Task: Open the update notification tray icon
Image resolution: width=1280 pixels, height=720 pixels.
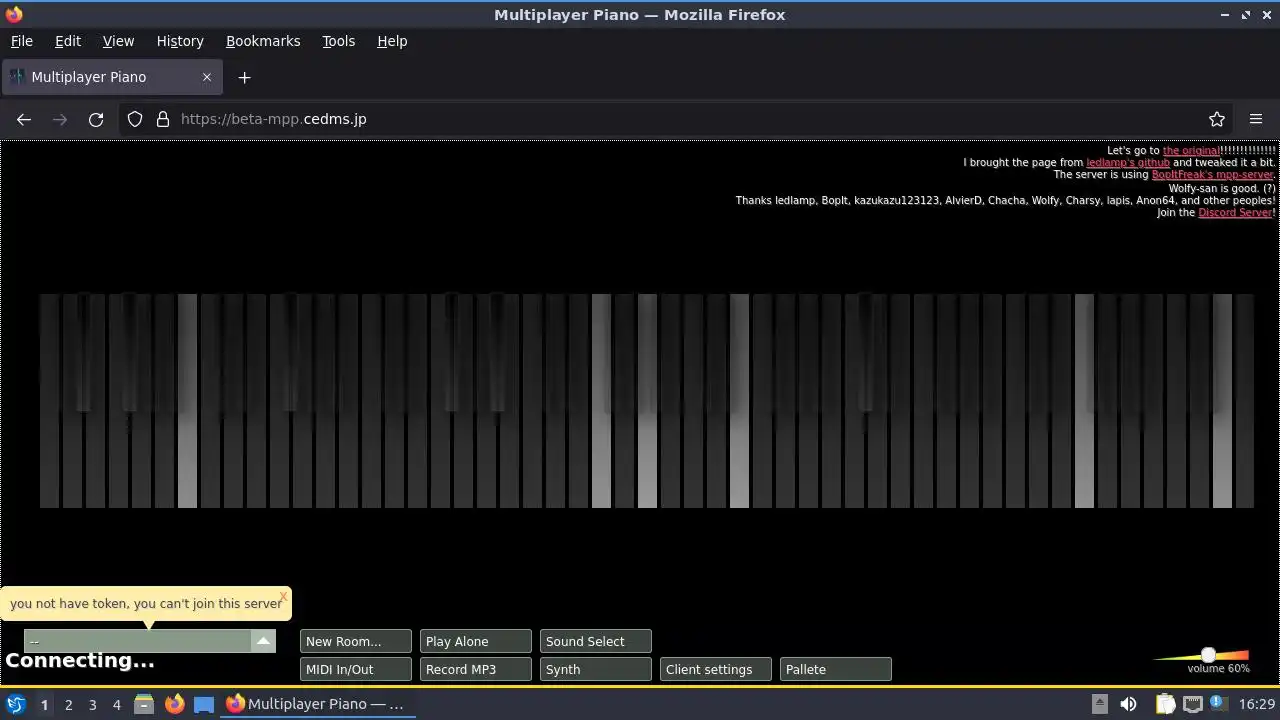Action: click(x=1220, y=704)
